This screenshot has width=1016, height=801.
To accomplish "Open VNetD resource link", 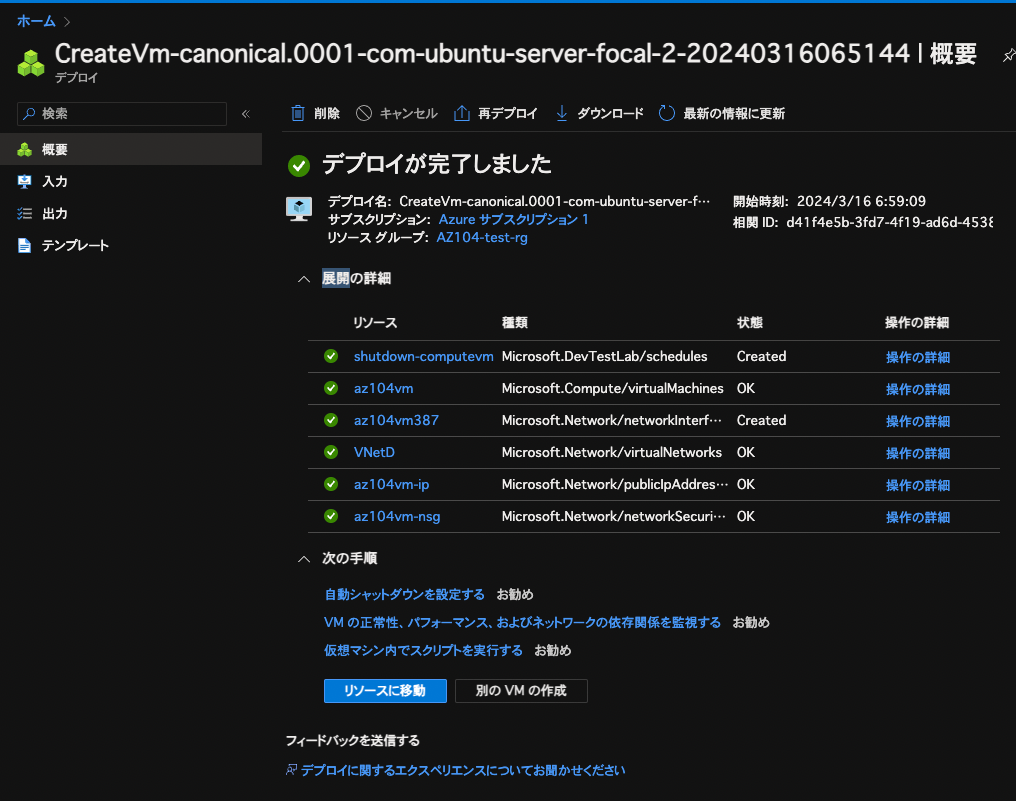I will point(374,452).
